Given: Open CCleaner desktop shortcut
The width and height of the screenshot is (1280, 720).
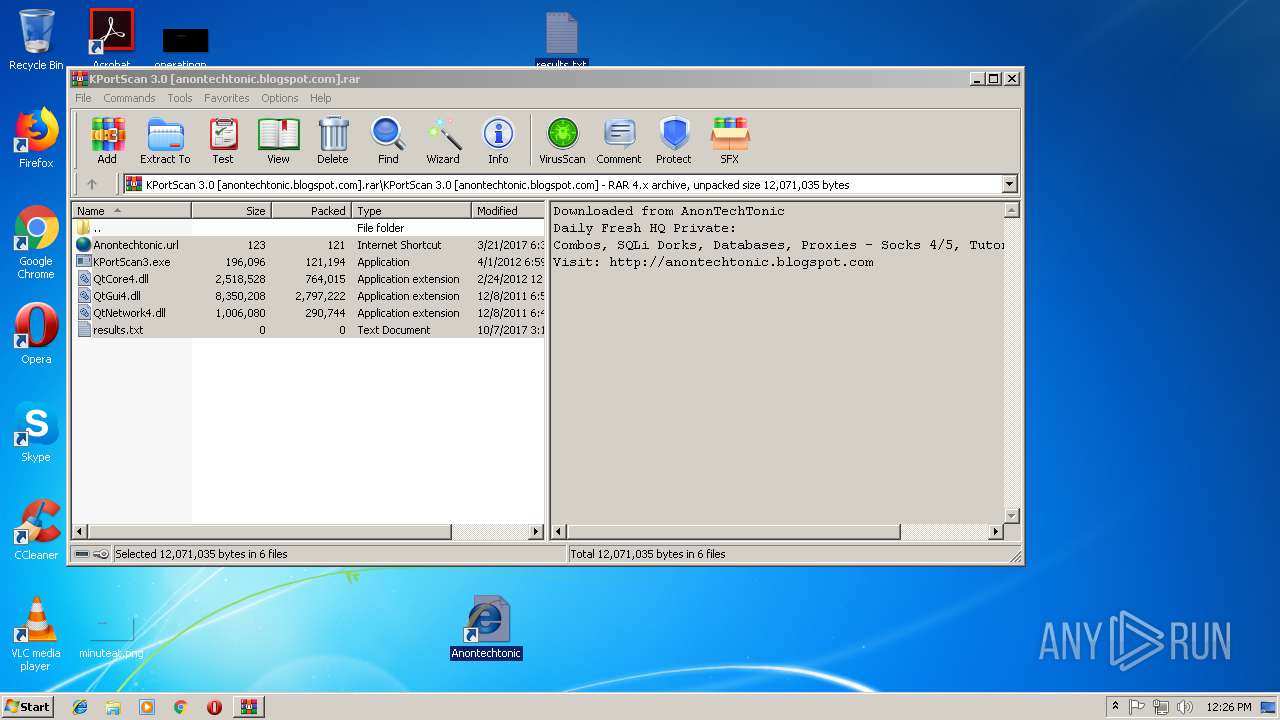Looking at the screenshot, I should pos(36,530).
